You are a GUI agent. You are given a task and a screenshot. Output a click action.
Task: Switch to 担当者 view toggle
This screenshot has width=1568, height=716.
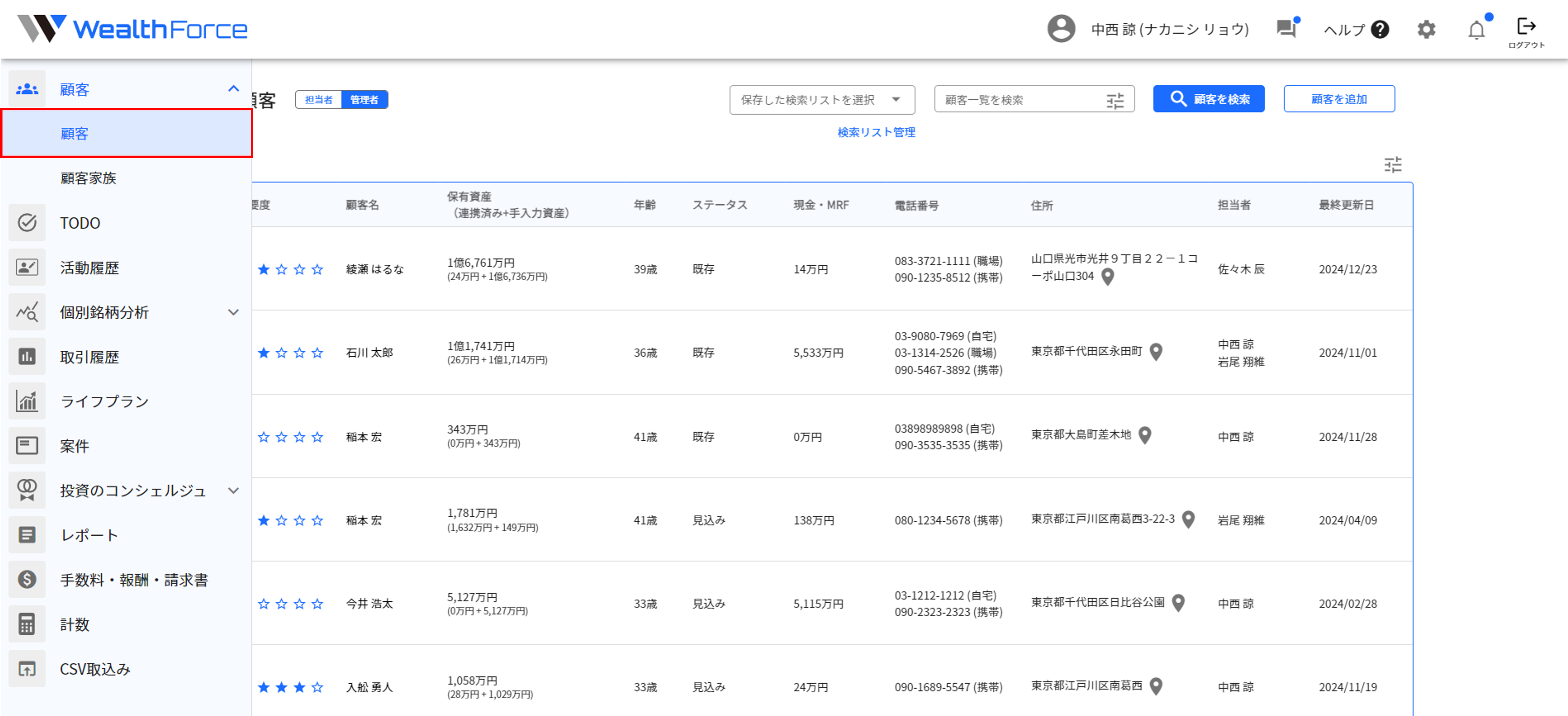click(x=318, y=100)
